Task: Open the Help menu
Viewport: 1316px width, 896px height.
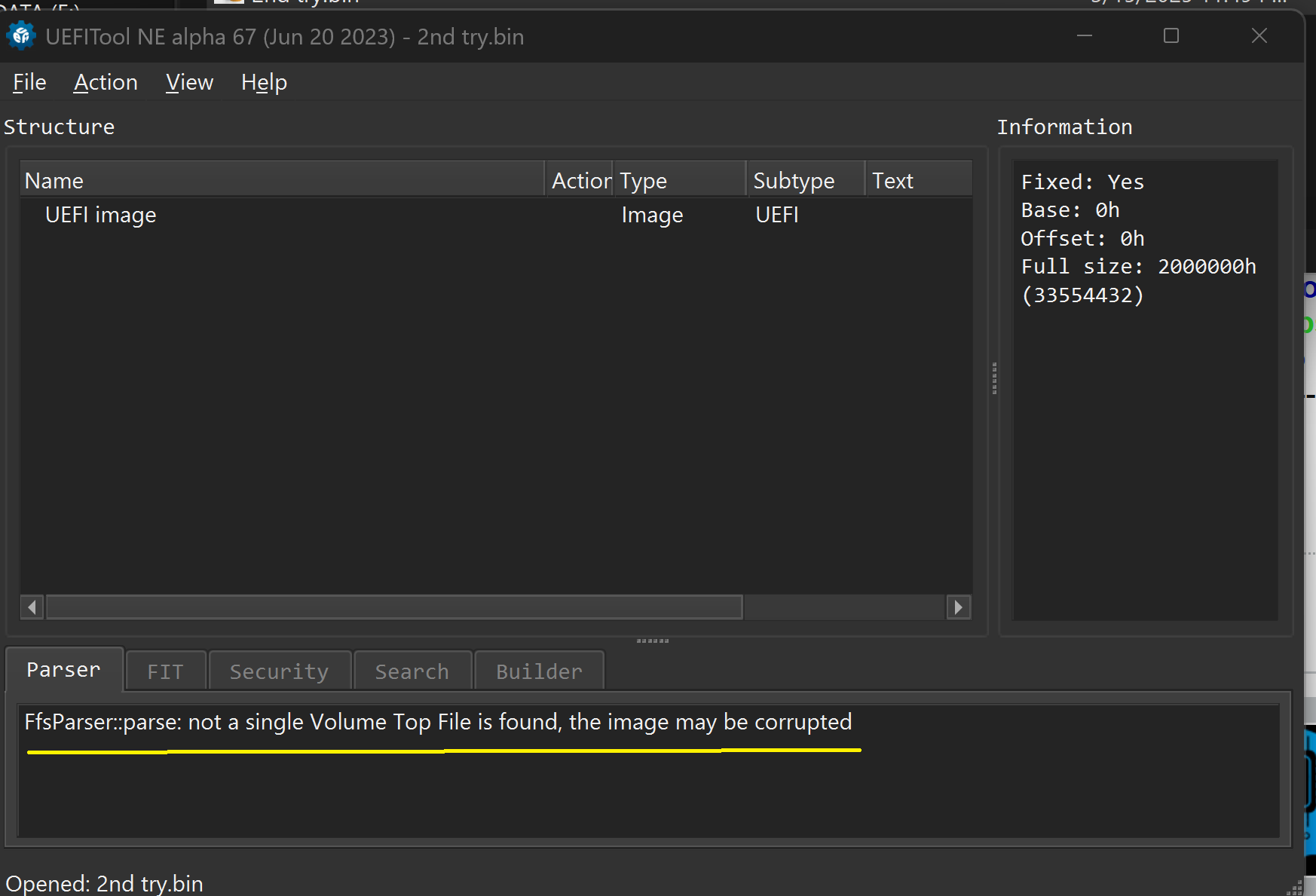Action: point(264,82)
